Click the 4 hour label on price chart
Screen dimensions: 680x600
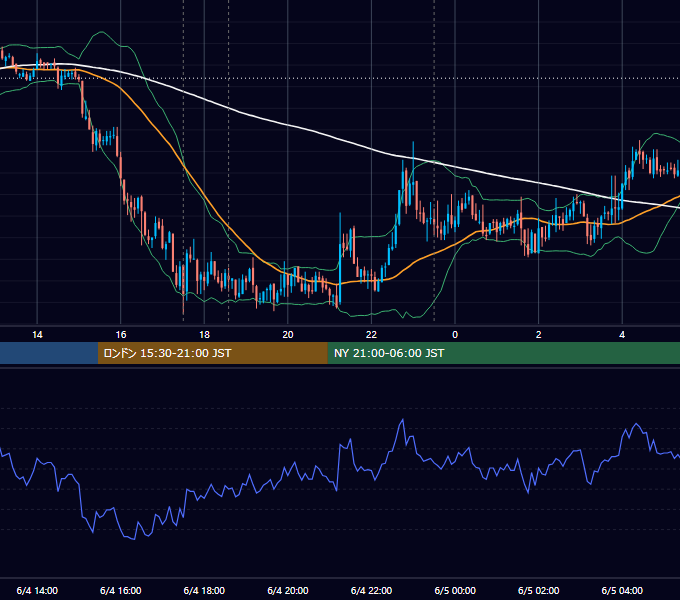[x=622, y=335]
